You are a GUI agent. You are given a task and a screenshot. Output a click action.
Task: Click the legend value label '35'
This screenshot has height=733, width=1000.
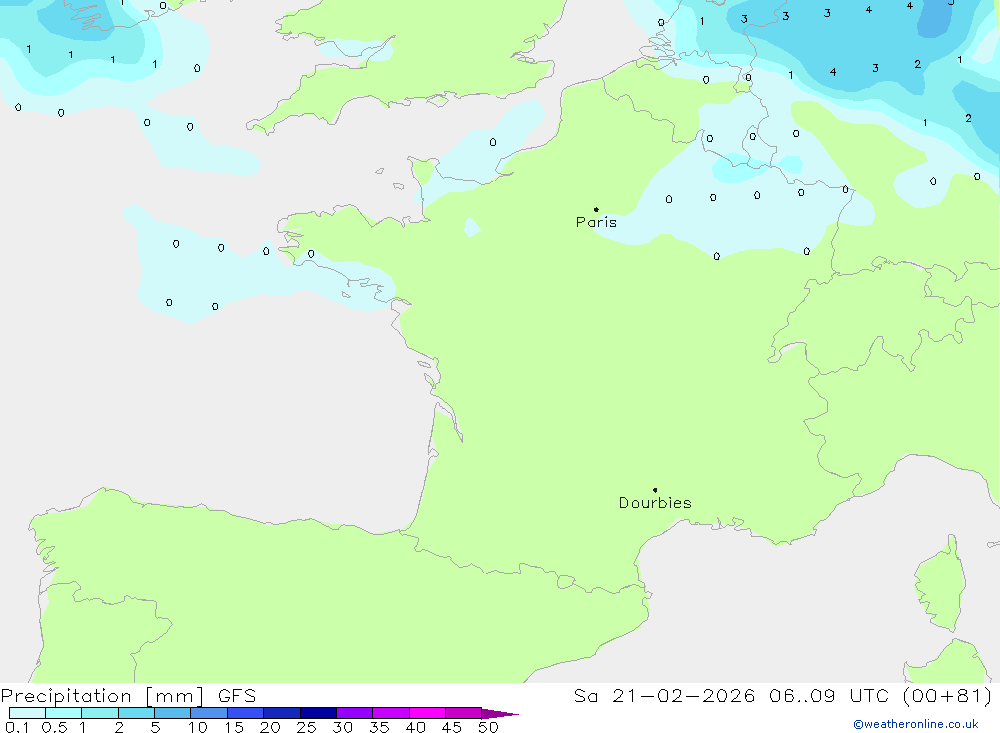pyautogui.click(x=379, y=727)
